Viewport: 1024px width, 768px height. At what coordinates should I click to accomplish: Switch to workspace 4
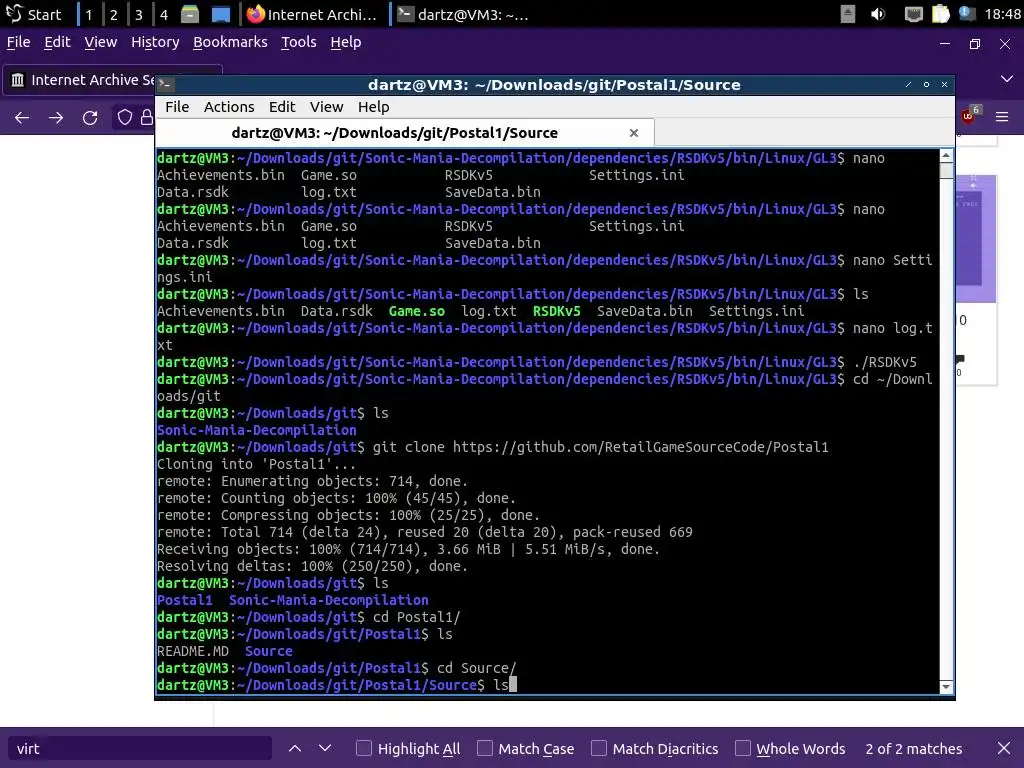pos(163,14)
